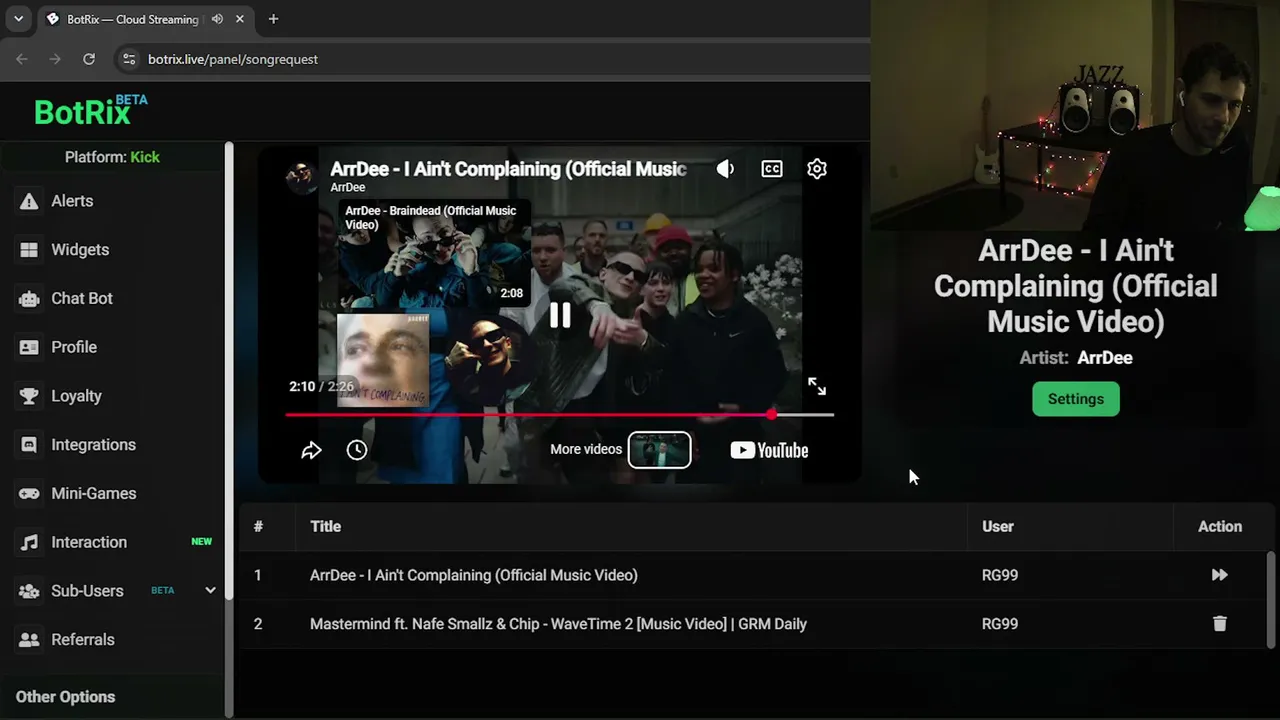View site information icon in address bar

tap(128, 59)
